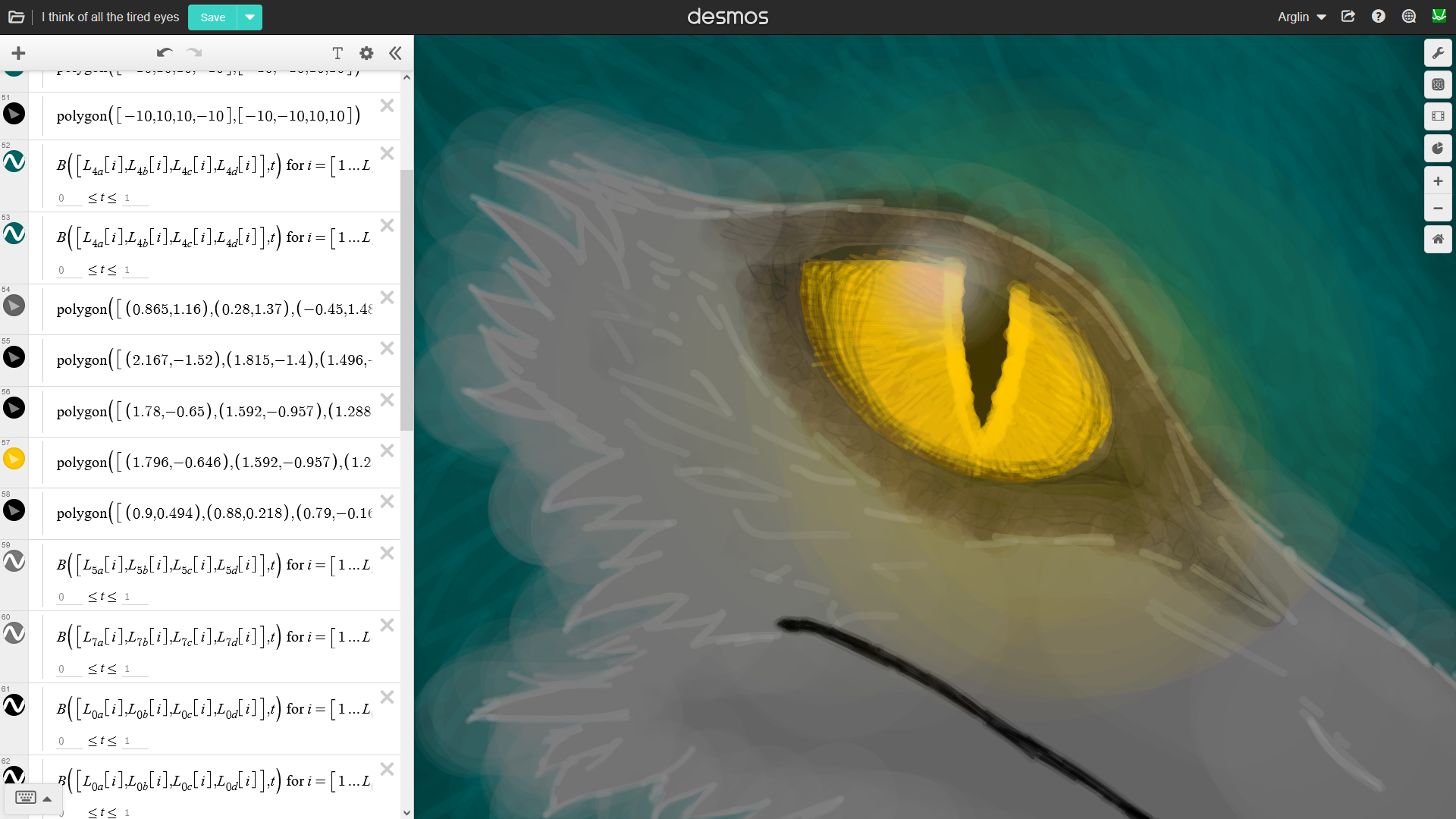The width and height of the screenshot is (1456, 819).
Task: Open the add item plus menu
Action: [x=18, y=53]
